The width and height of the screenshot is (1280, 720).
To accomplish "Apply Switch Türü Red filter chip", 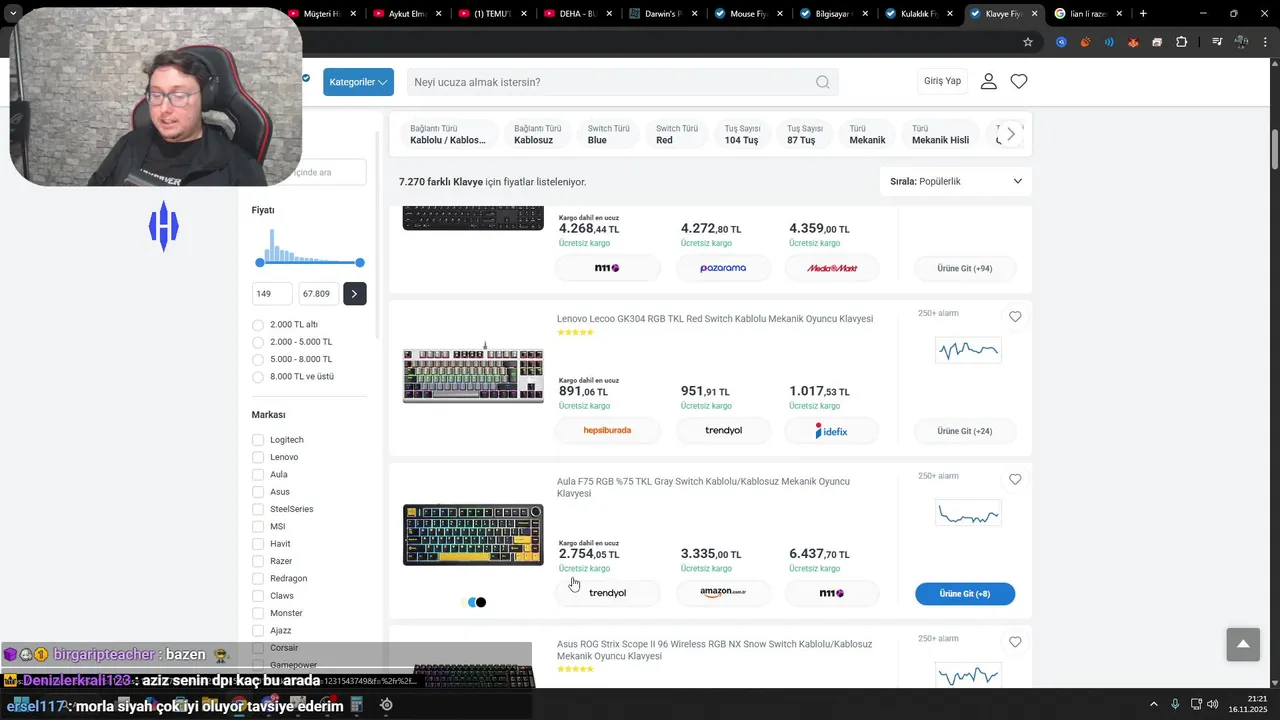I will point(677,135).
